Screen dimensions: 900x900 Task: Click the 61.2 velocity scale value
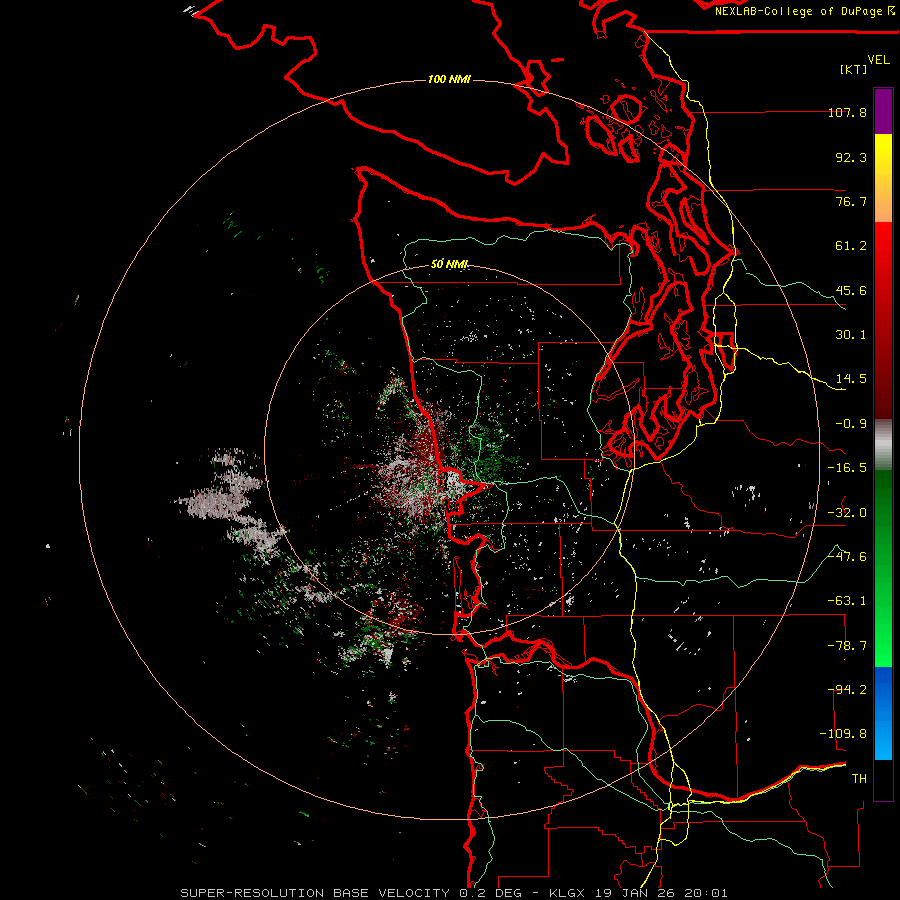point(851,246)
